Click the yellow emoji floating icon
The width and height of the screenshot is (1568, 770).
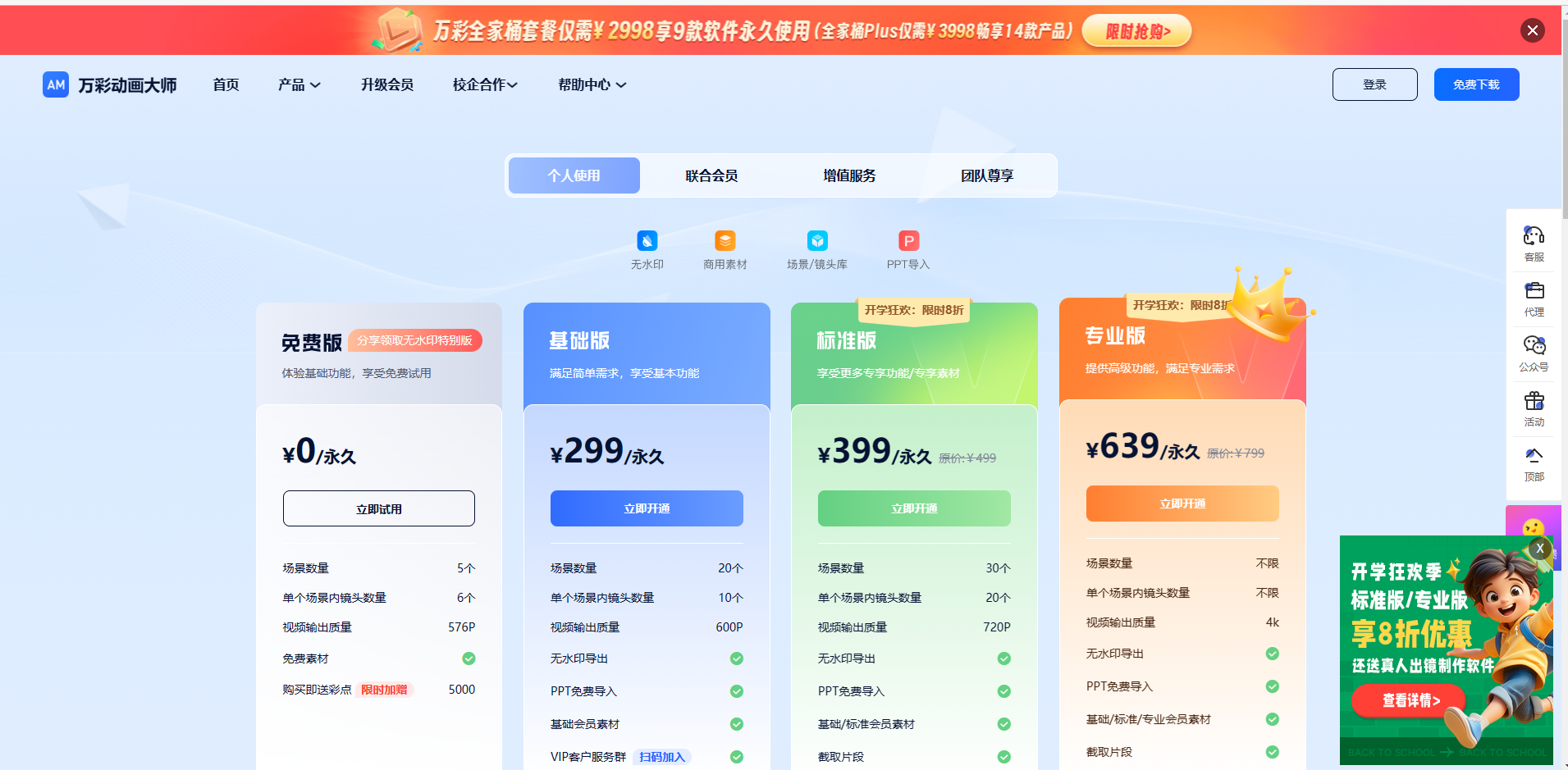pyautogui.click(x=1534, y=527)
